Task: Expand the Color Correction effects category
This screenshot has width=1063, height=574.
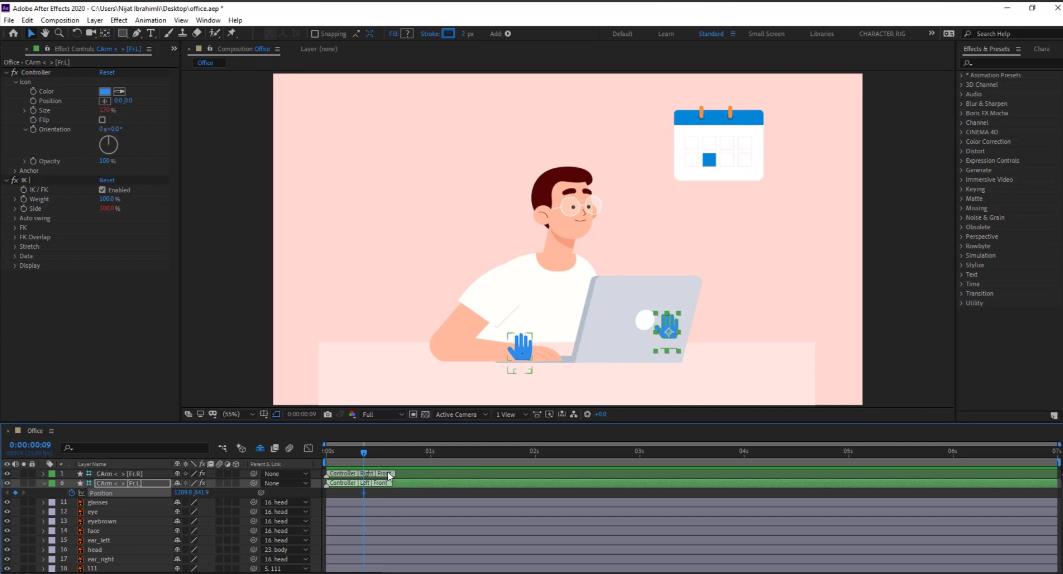Action: [961, 142]
